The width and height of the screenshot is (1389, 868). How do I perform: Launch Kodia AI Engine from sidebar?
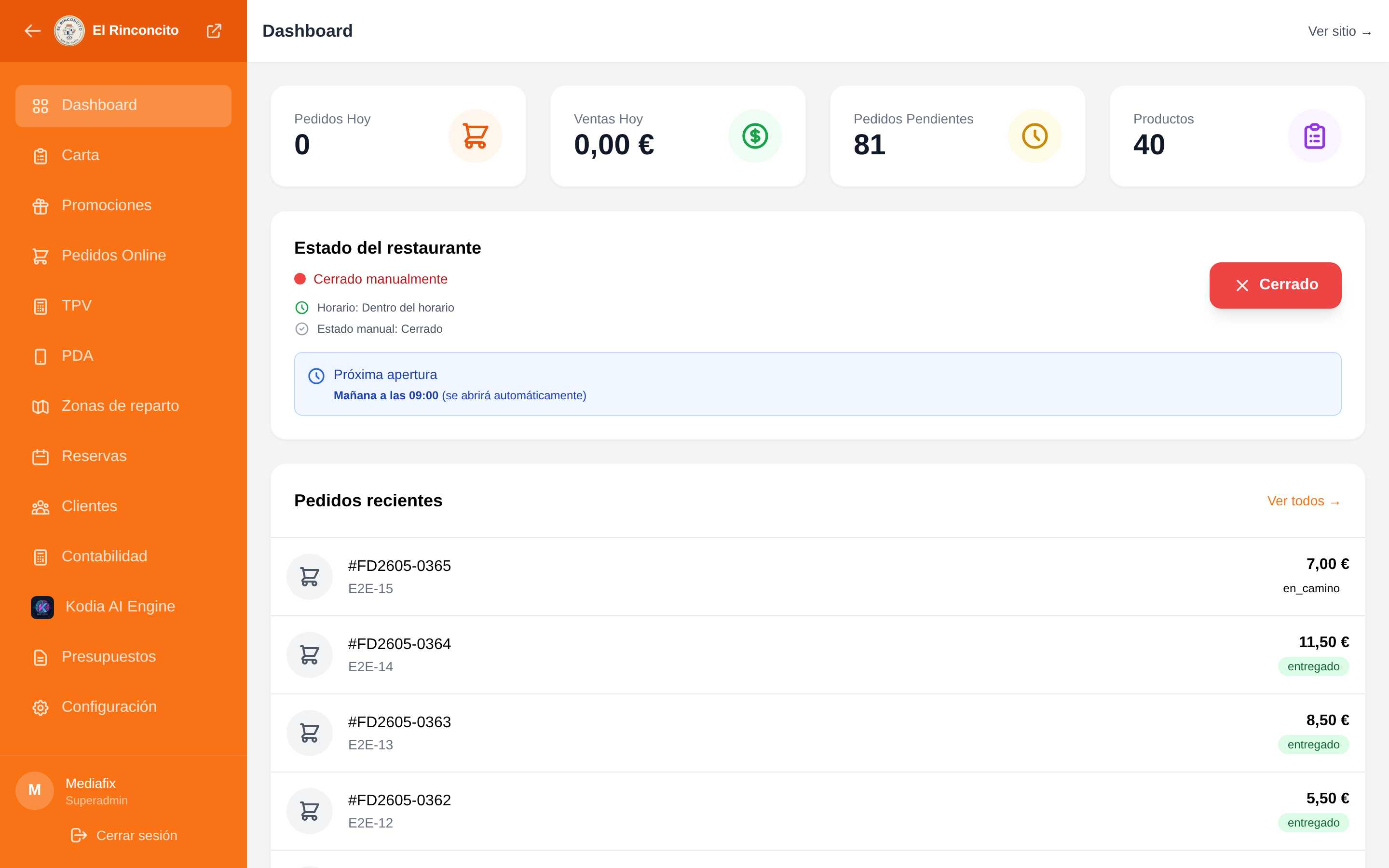pos(123,607)
